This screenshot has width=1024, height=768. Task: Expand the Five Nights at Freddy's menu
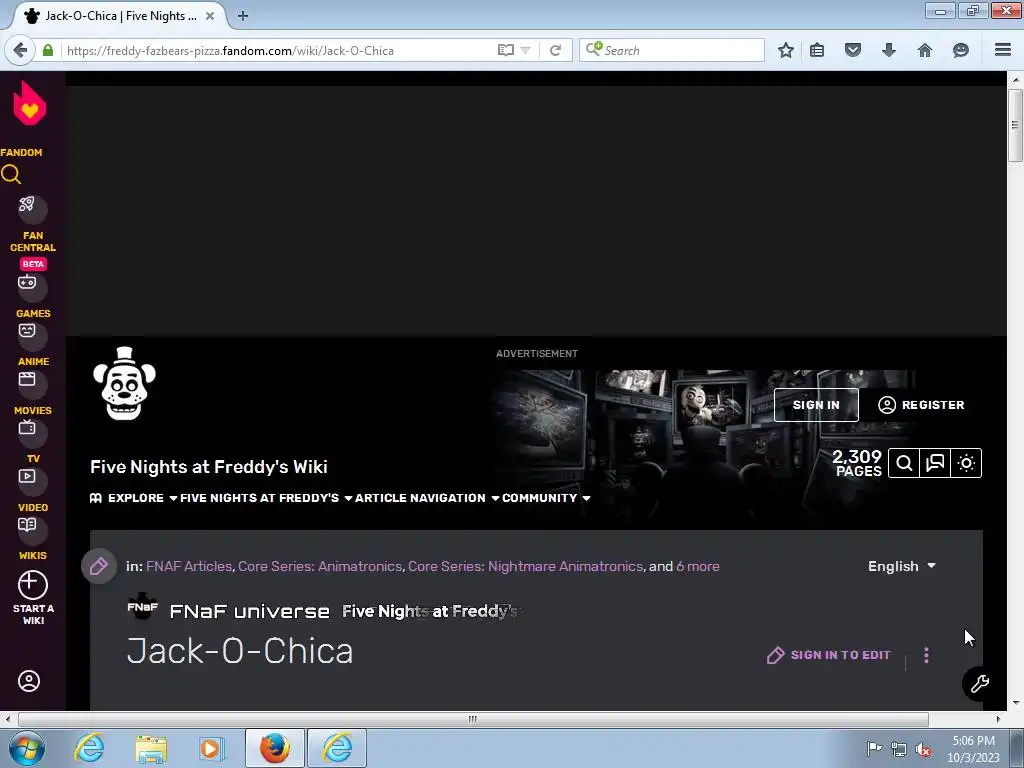coord(266,498)
